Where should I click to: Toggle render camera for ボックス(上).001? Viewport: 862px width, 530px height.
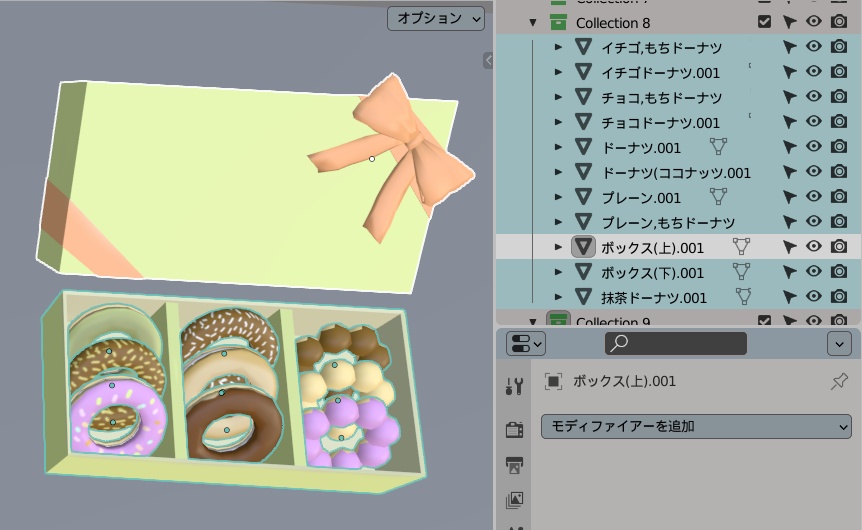pos(838,246)
